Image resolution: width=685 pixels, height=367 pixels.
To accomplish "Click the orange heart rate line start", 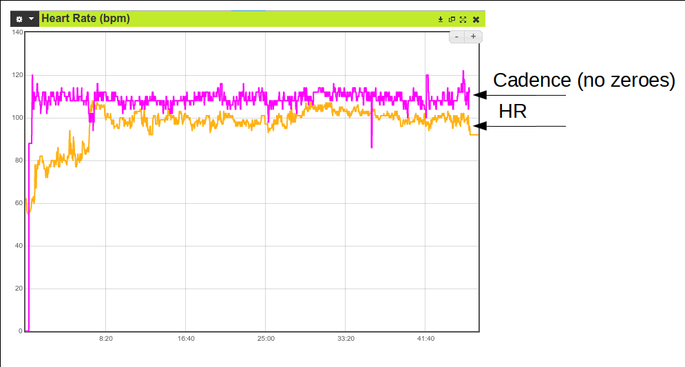I will (x=26, y=199).
